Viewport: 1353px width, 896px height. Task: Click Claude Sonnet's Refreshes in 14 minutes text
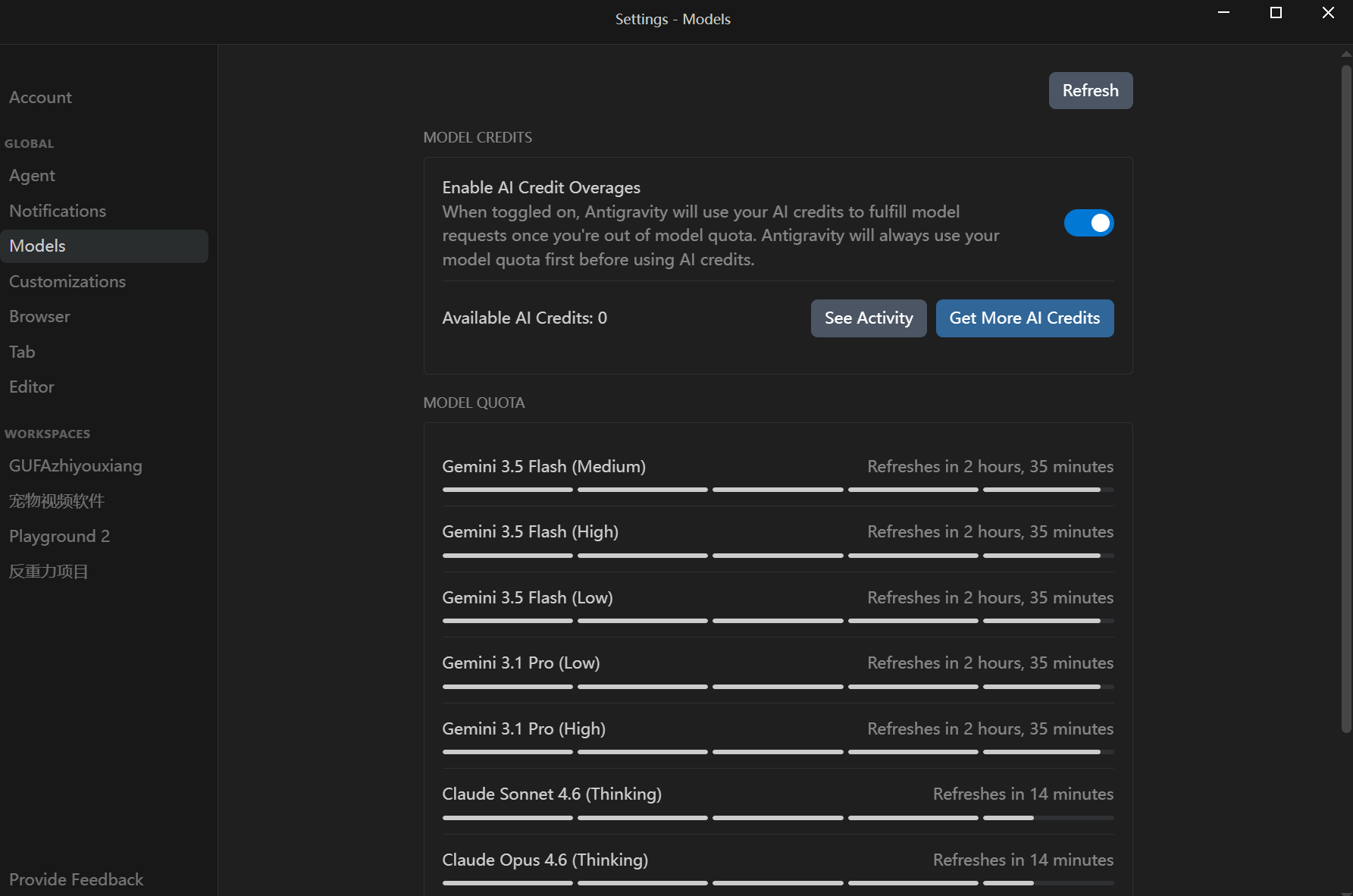click(x=1023, y=794)
